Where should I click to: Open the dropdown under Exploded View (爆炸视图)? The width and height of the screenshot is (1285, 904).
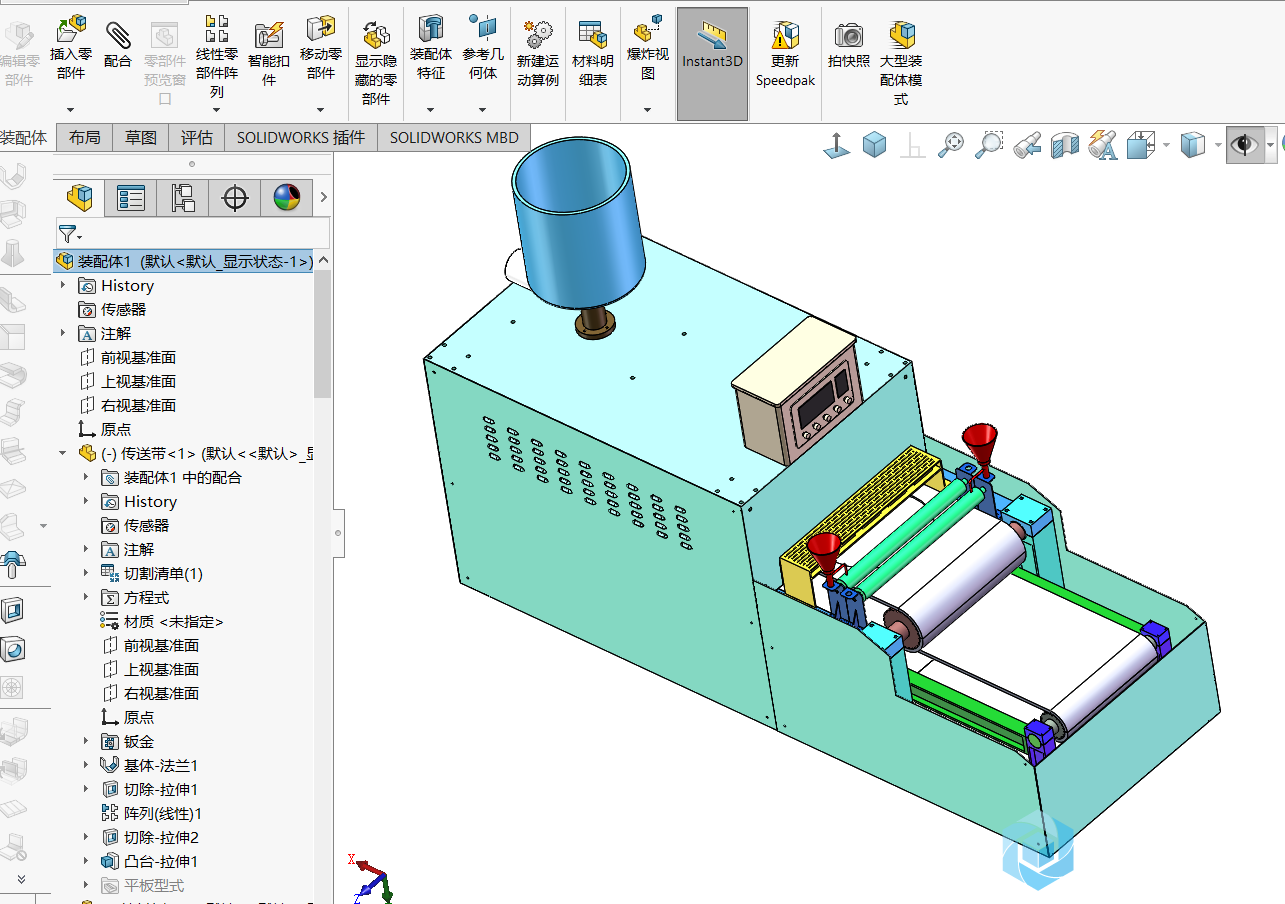(648, 110)
